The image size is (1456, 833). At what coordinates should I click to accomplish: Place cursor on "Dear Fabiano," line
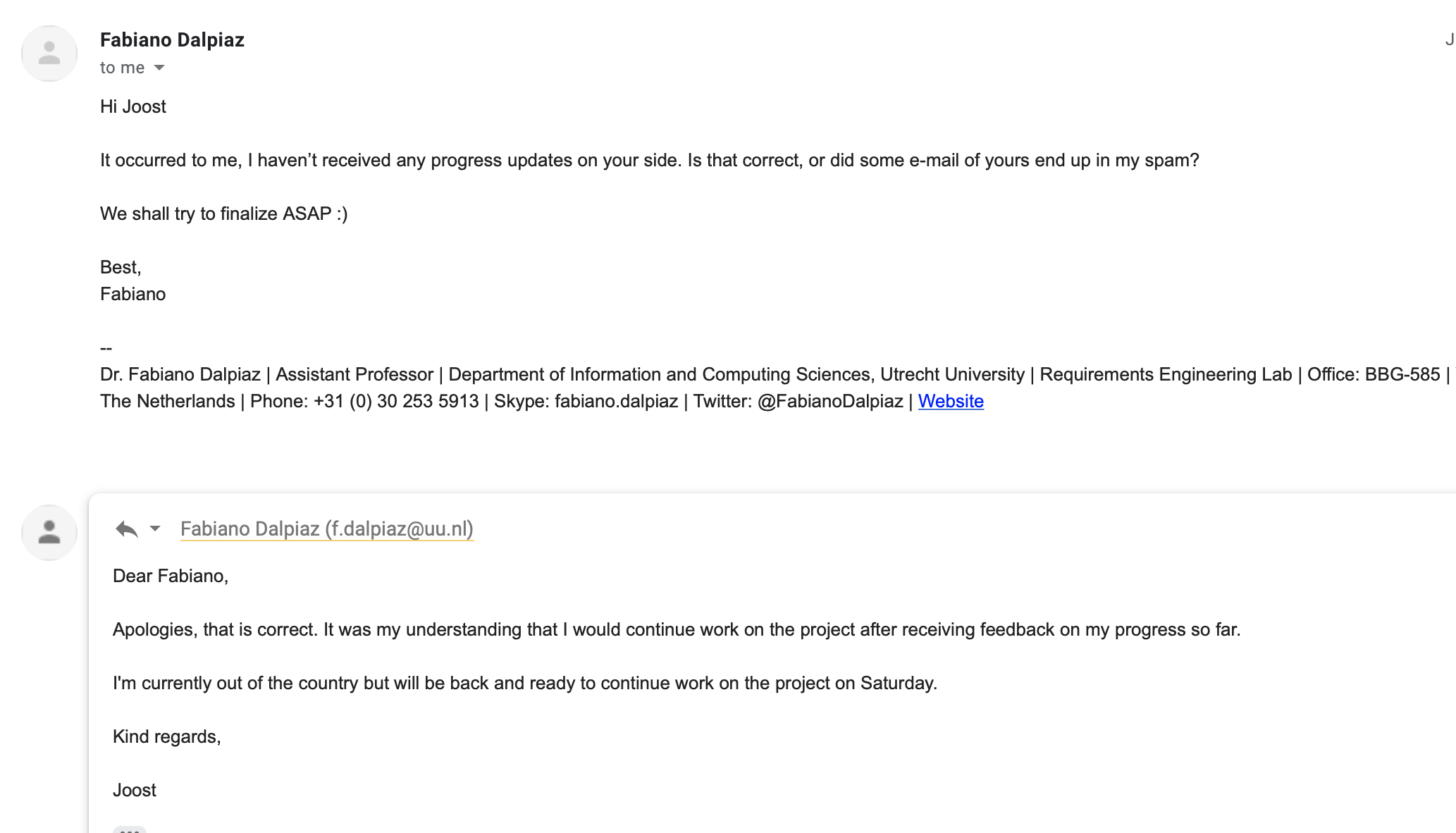(171, 576)
